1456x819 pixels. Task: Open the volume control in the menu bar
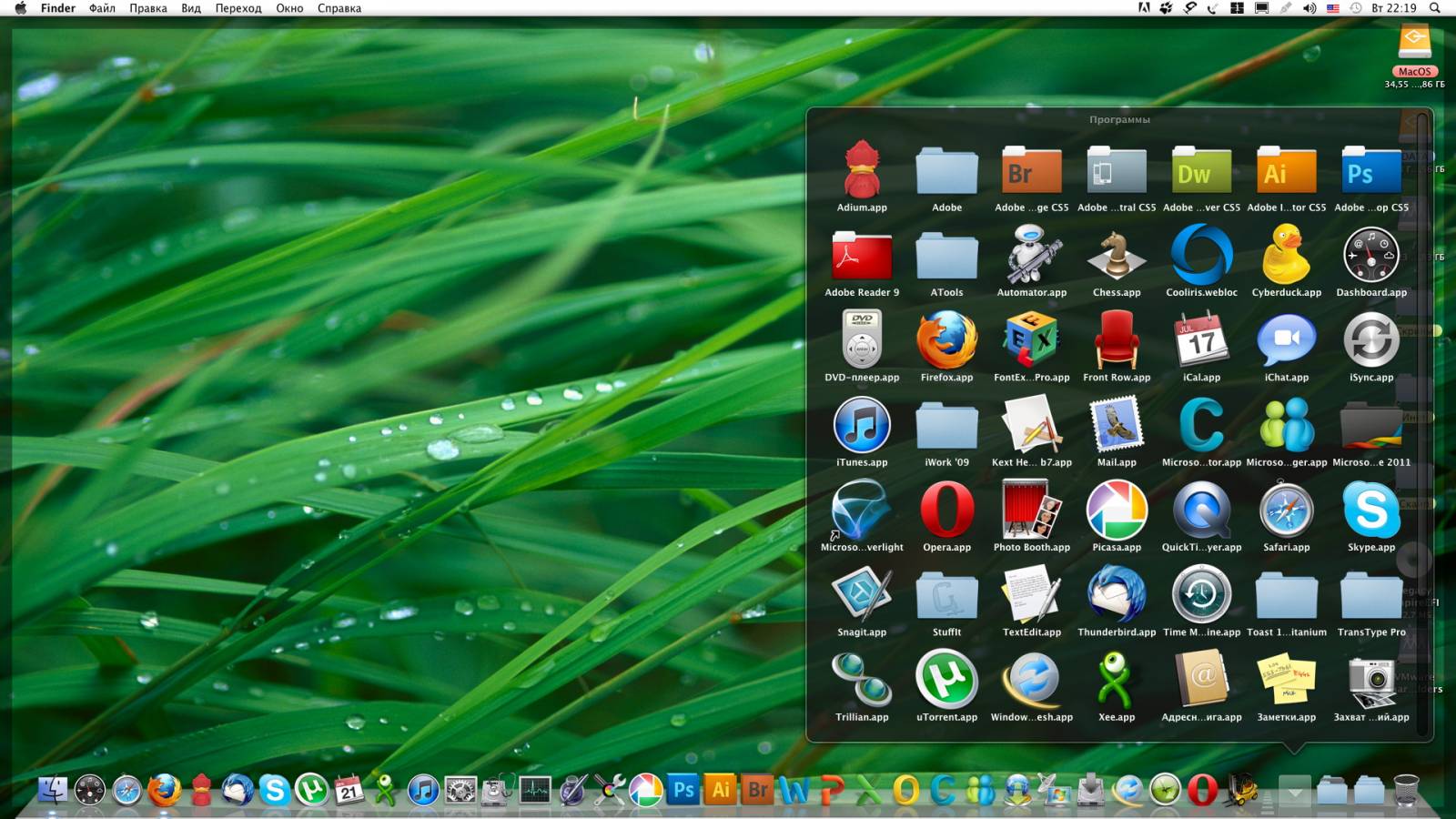1309,8
